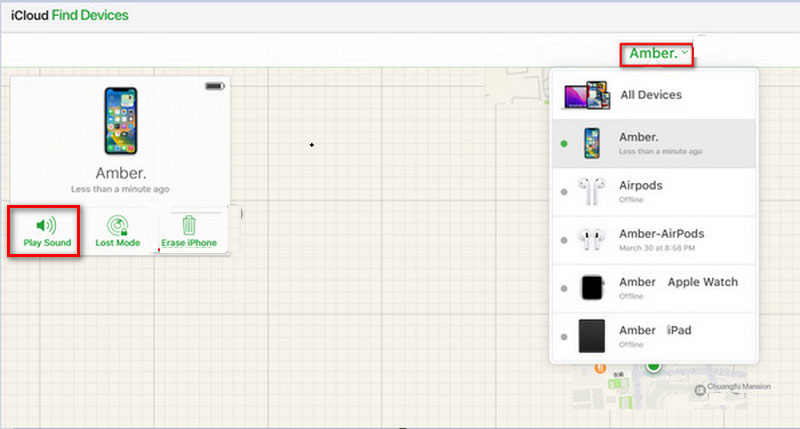This screenshot has width=800, height=429.
Task: Click the Play Sound speaker icon
Action: 46,225
